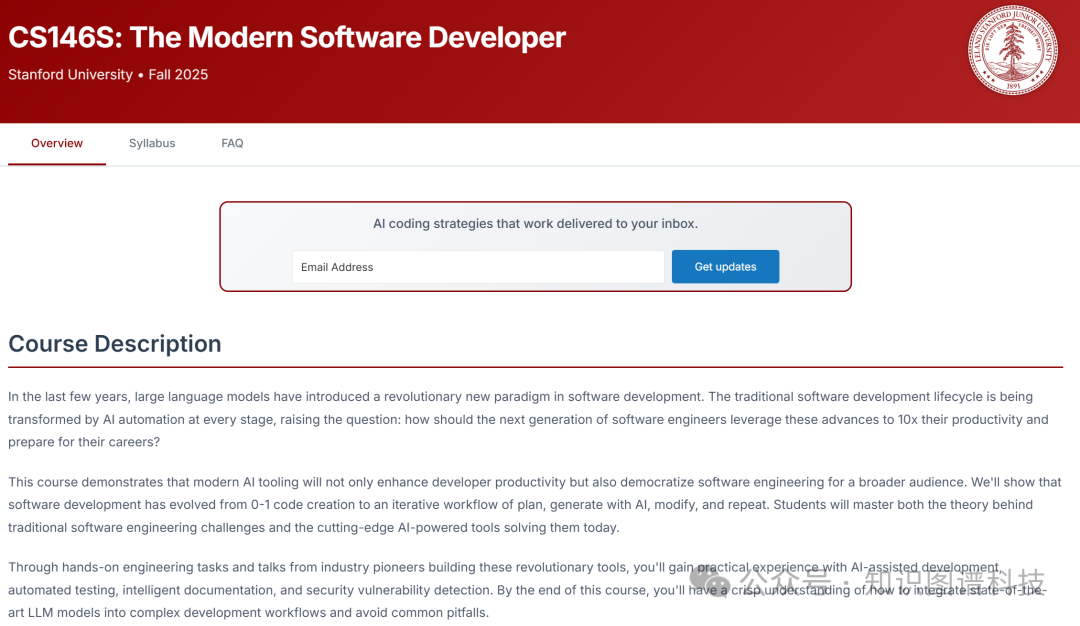Screen dimensions: 1080x626
Task: Click the Get updates button
Action: pos(725,267)
